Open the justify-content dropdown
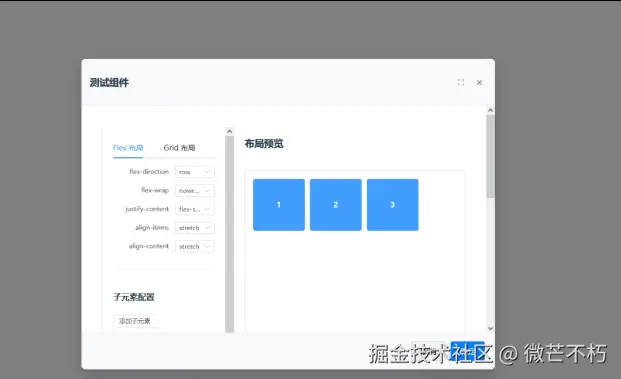The width and height of the screenshot is (621, 379). pyautogui.click(x=194, y=209)
